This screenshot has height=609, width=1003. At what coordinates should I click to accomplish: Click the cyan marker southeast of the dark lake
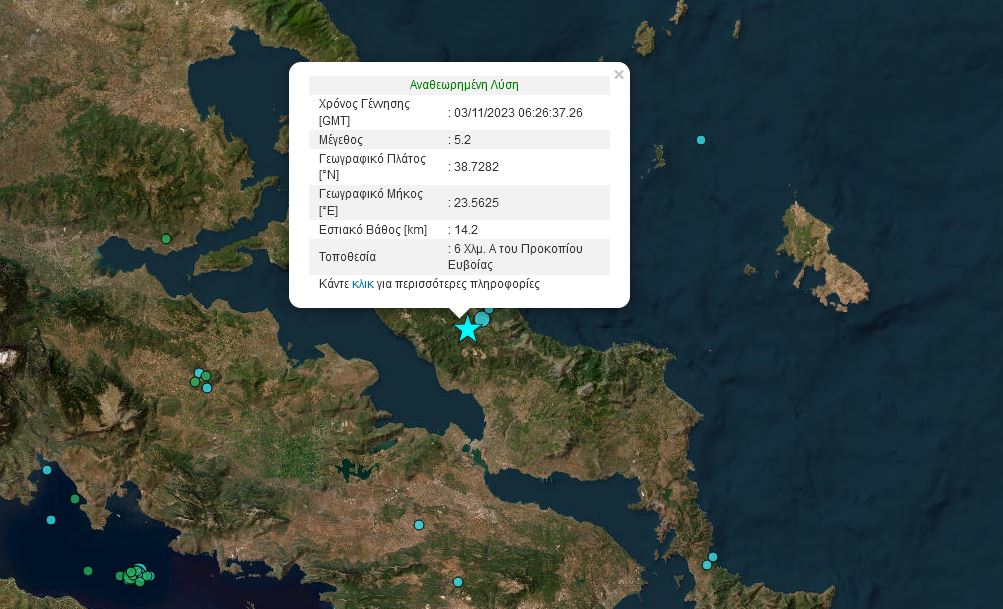pyautogui.click(x=419, y=525)
